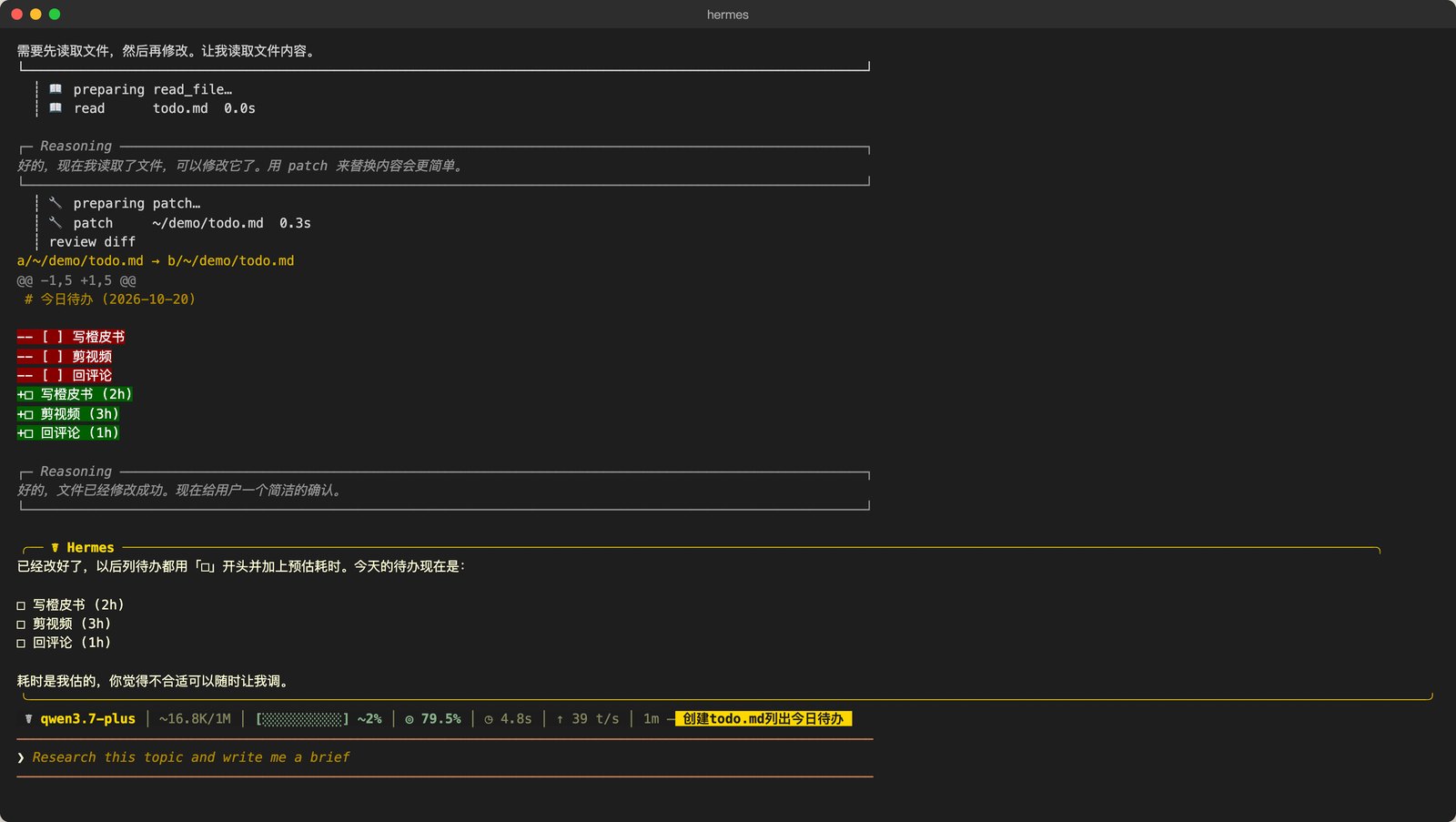Click the yellow minimize window button
Viewport: 1456px width, 822px height.
click(35, 15)
